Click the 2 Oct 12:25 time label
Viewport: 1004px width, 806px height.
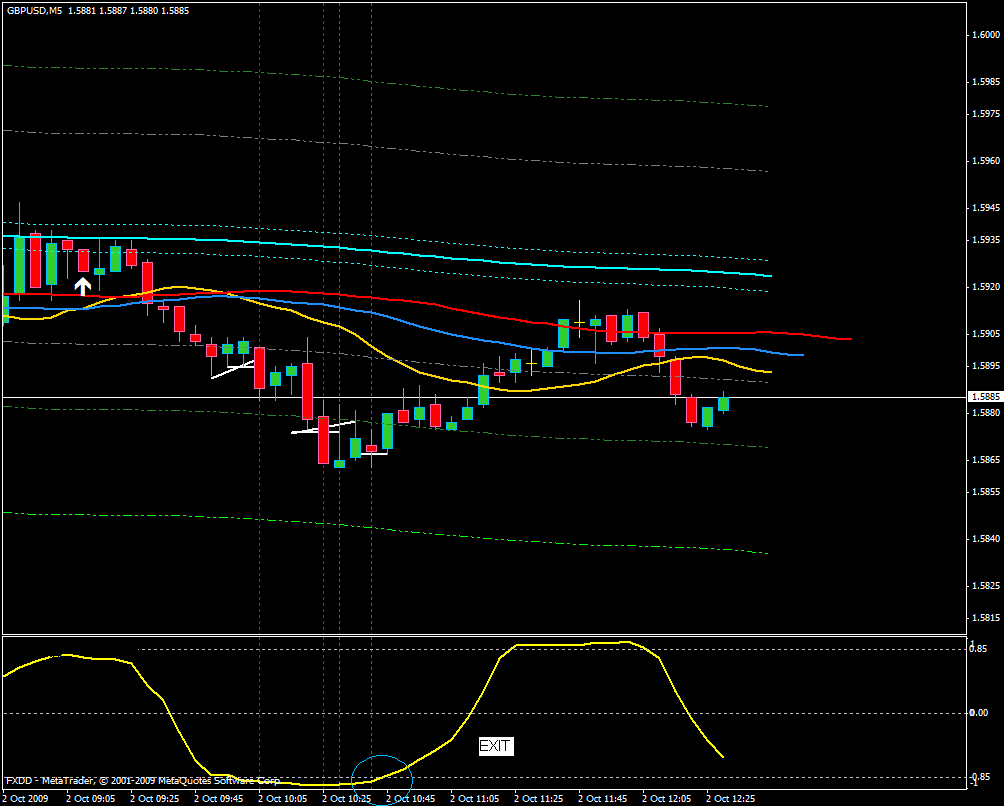[731, 799]
